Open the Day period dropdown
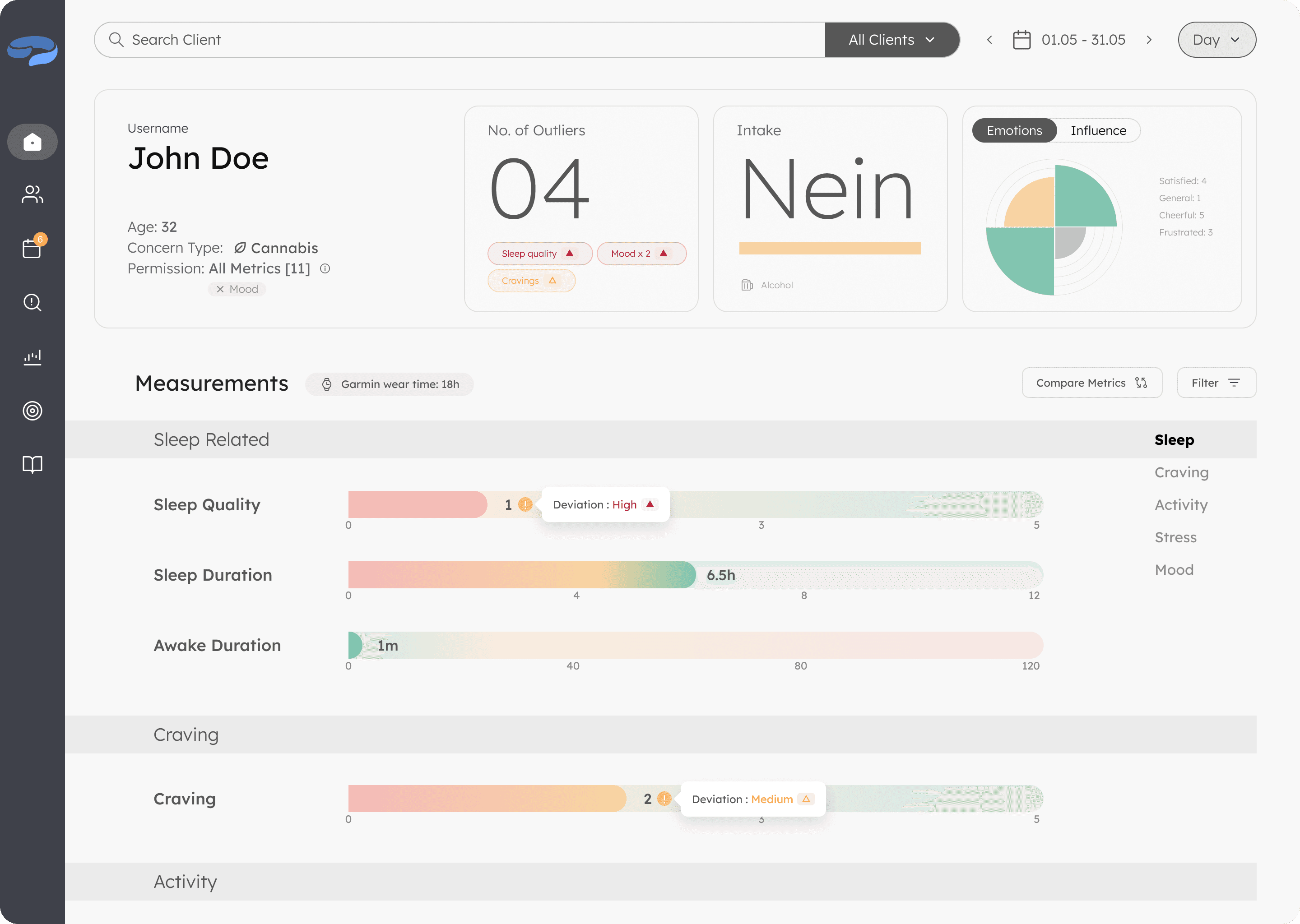Image resolution: width=1300 pixels, height=924 pixels. [1216, 40]
